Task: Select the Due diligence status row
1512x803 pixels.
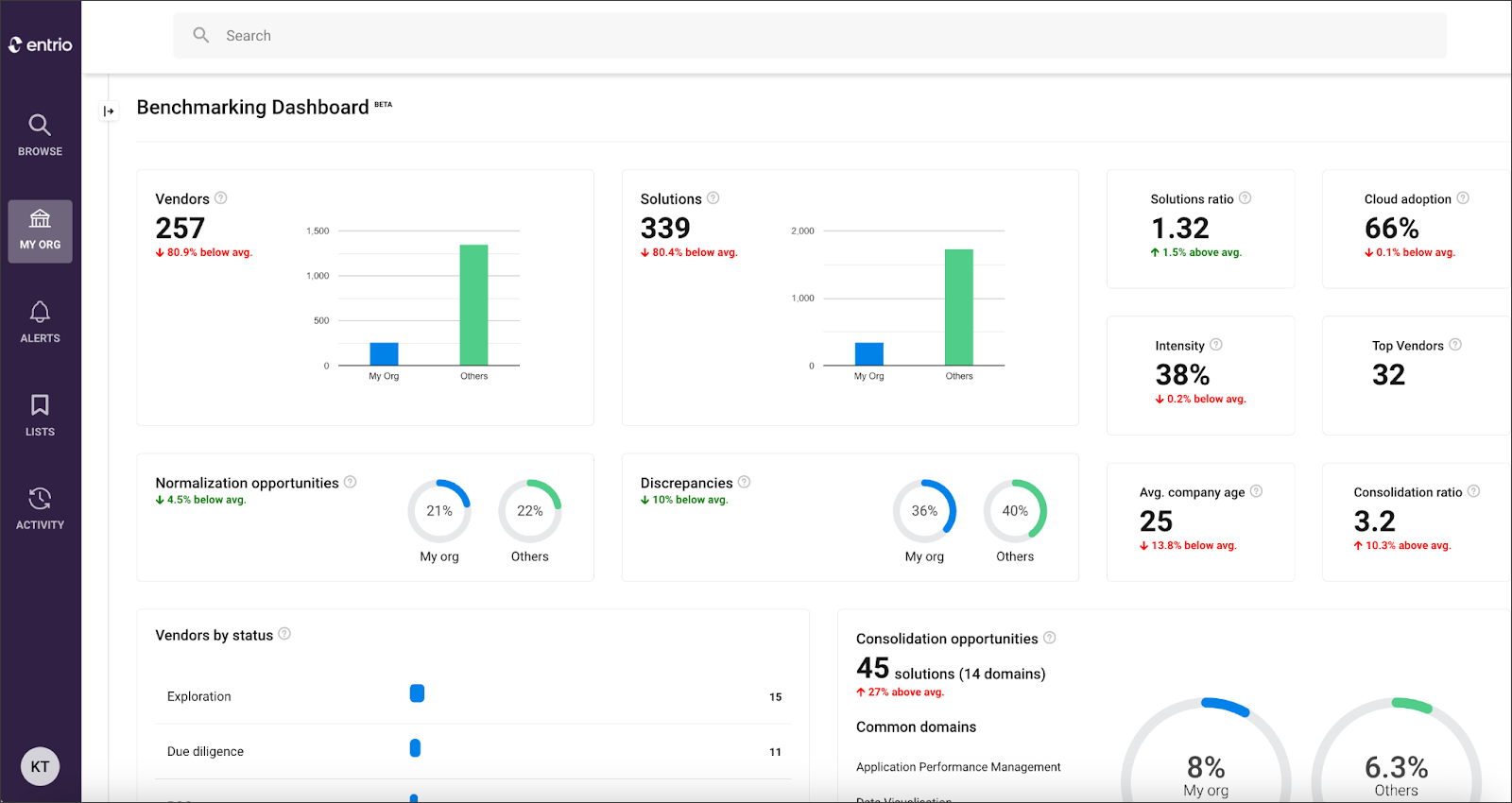Action: click(473, 751)
